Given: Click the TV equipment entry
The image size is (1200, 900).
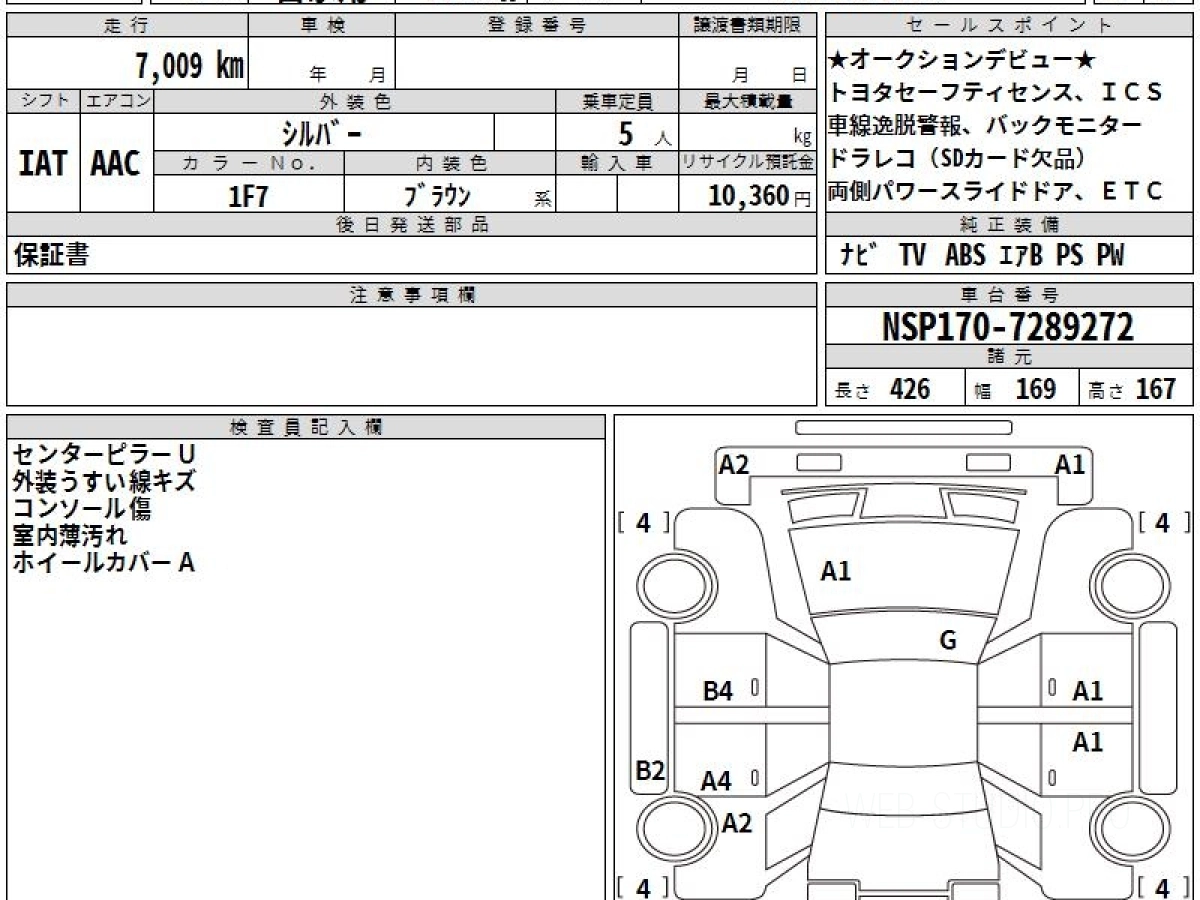Looking at the screenshot, I should (x=912, y=256).
